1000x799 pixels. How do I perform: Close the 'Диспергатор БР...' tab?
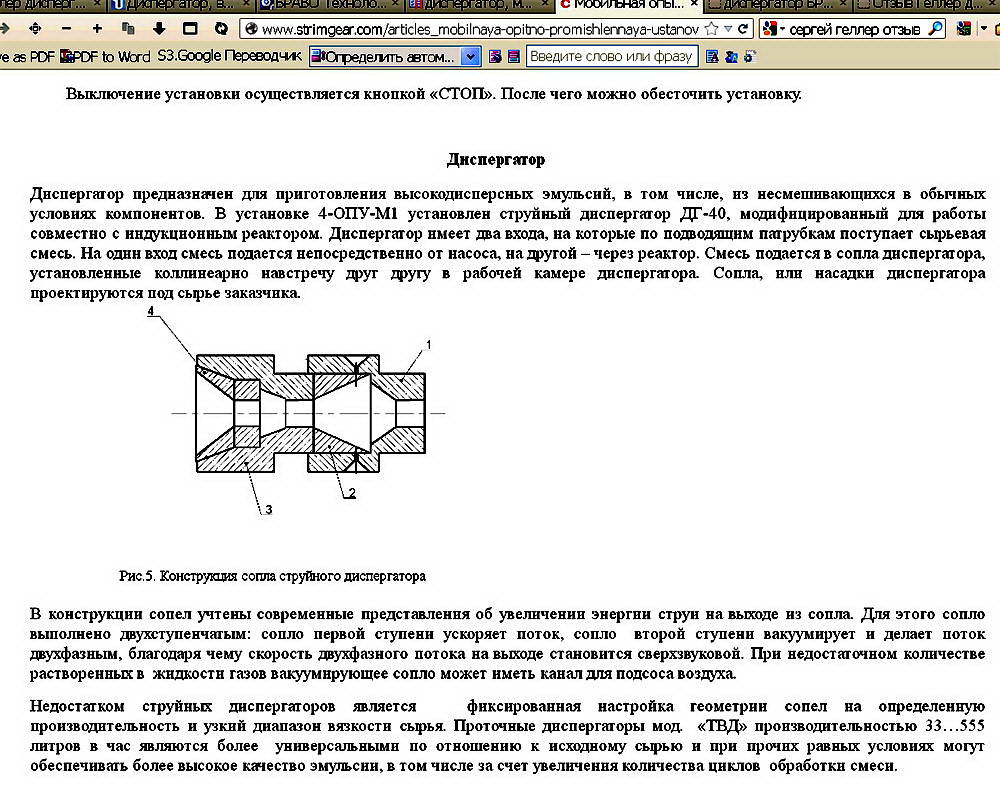[x=843, y=4]
